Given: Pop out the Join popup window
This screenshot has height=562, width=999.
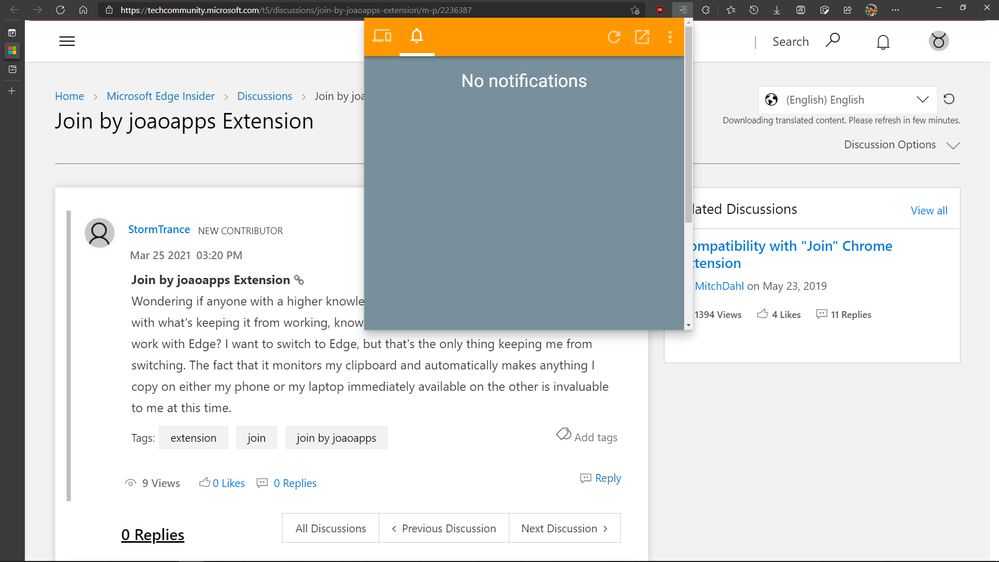Looking at the screenshot, I should (x=642, y=37).
